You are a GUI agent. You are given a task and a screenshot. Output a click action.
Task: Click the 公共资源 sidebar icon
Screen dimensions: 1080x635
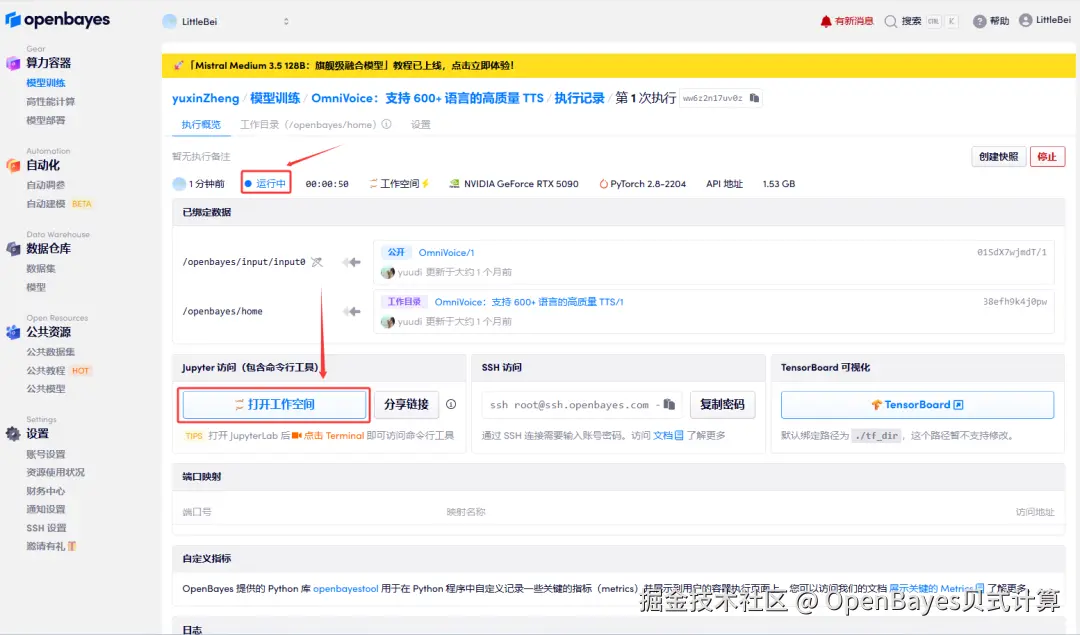point(13,332)
